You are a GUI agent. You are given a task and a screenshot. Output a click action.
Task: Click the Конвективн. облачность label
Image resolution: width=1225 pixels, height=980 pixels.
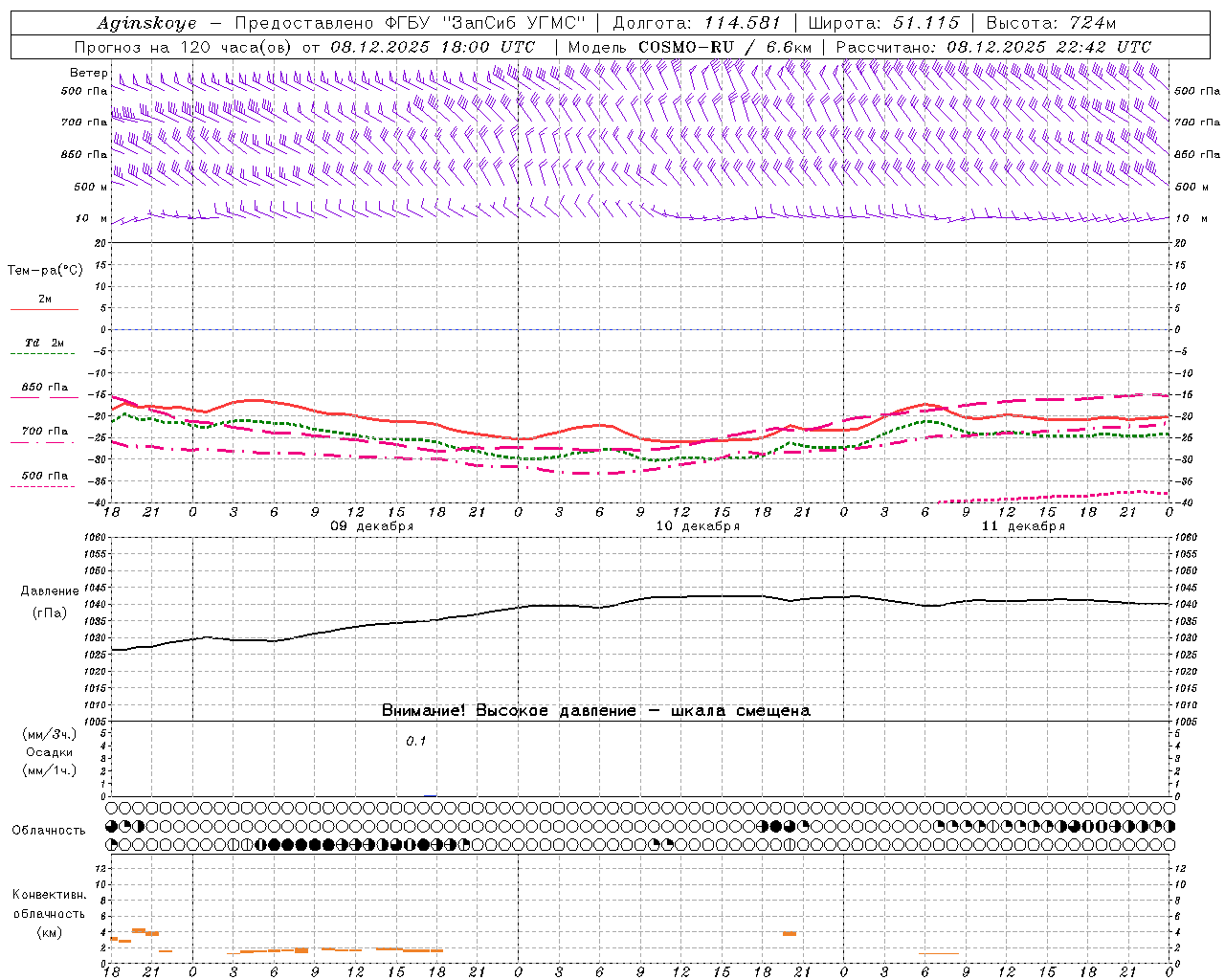[x=49, y=904]
